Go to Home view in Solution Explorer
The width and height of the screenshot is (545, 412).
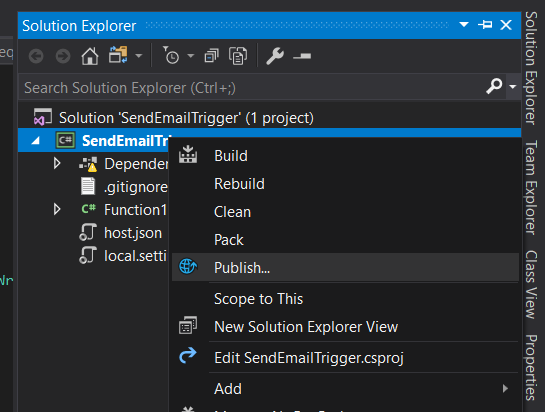pos(90,56)
